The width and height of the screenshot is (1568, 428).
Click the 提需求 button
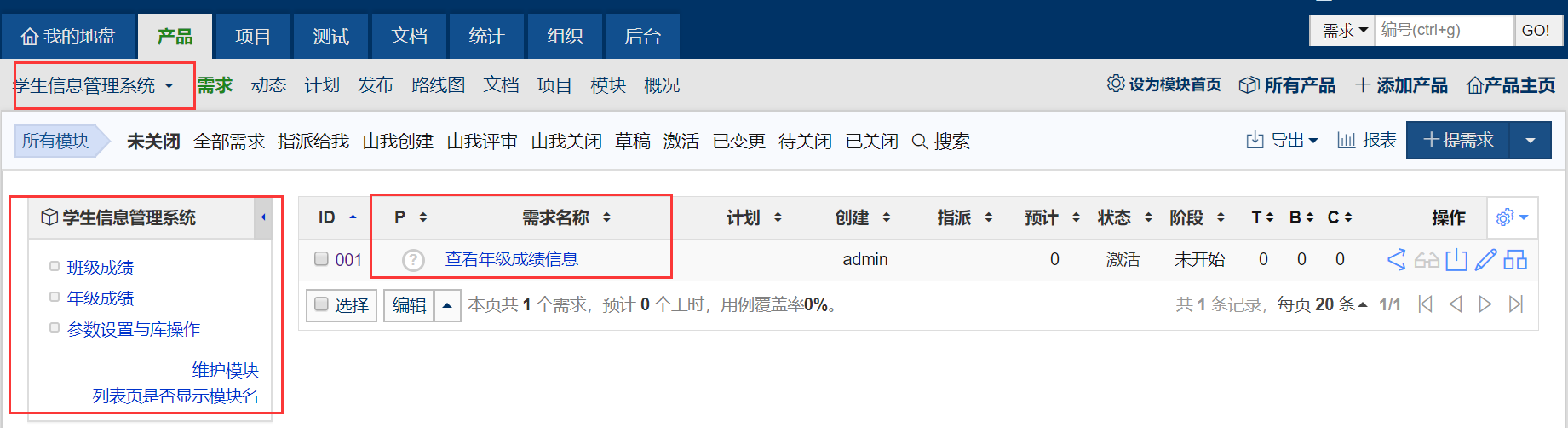click(1458, 140)
